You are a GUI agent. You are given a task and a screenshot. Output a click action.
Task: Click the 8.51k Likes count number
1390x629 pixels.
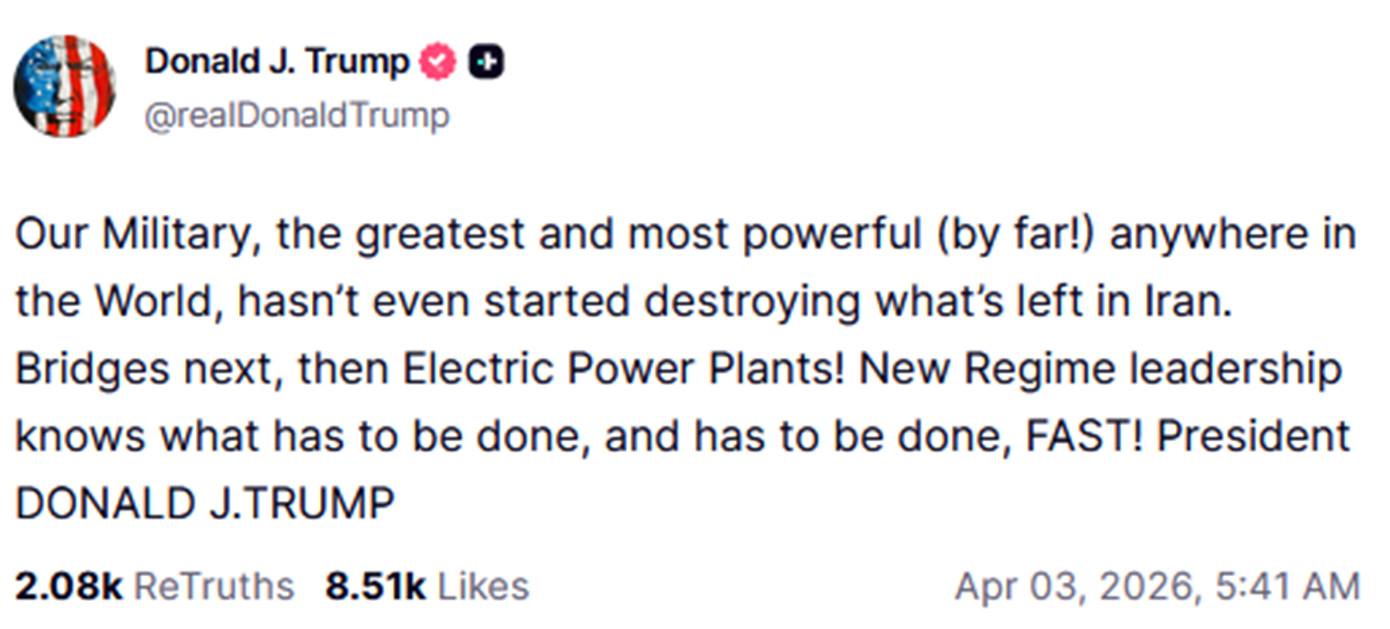pyautogui.click(x=375, y=586)
